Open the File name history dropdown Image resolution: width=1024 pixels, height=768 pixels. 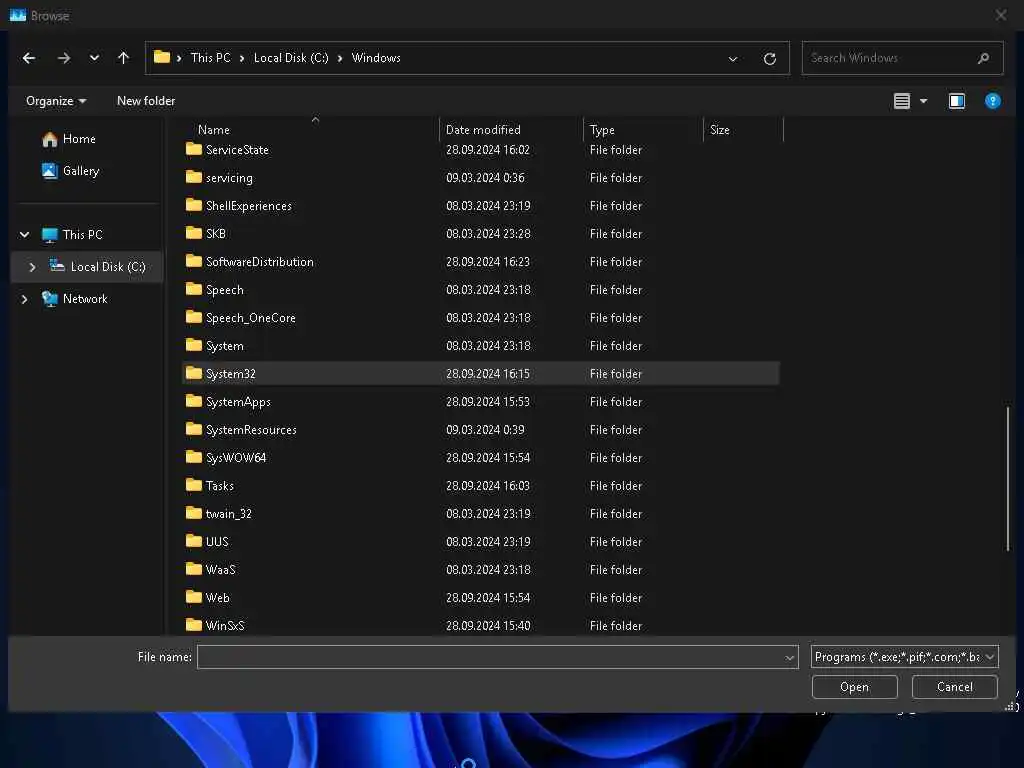pos(790,658)
